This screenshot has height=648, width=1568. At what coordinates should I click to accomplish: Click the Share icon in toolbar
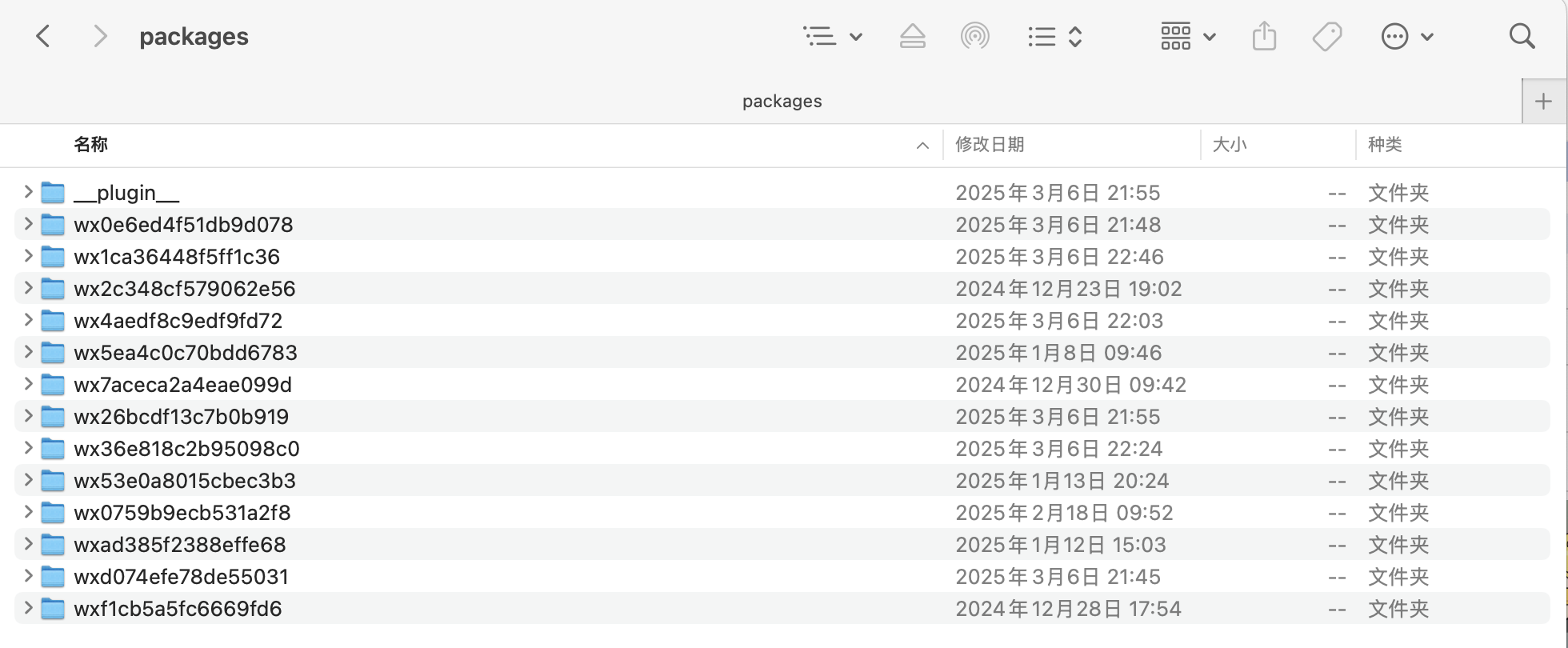(x=1264, y=37)
